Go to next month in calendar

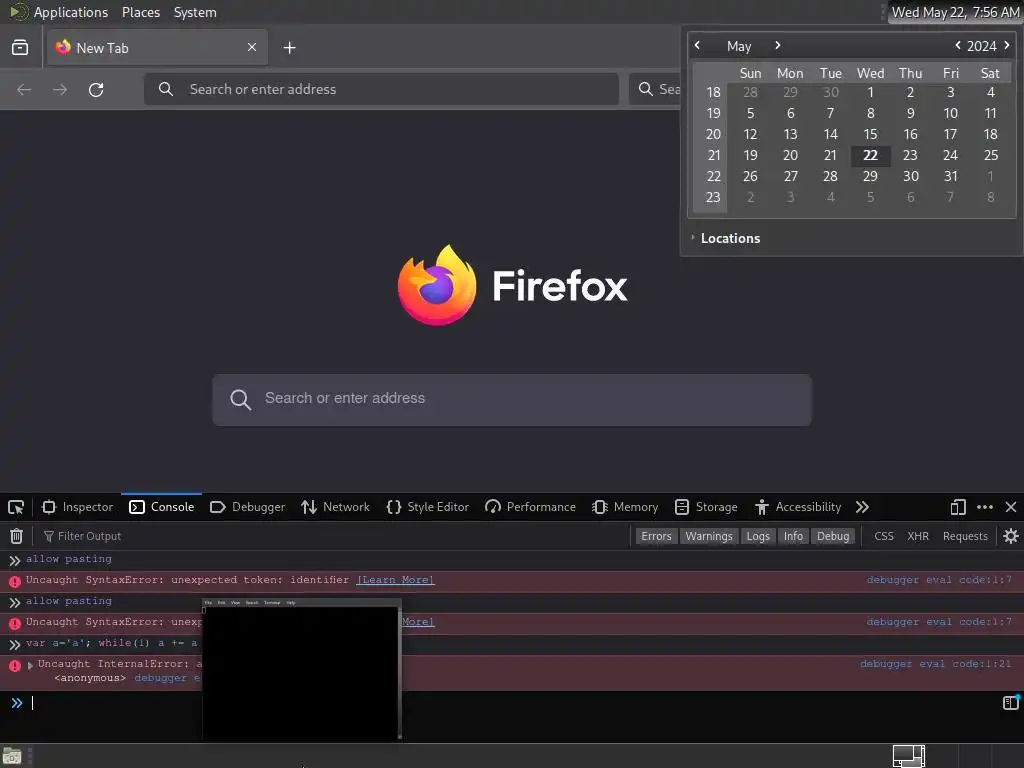[x=777, y=46]
